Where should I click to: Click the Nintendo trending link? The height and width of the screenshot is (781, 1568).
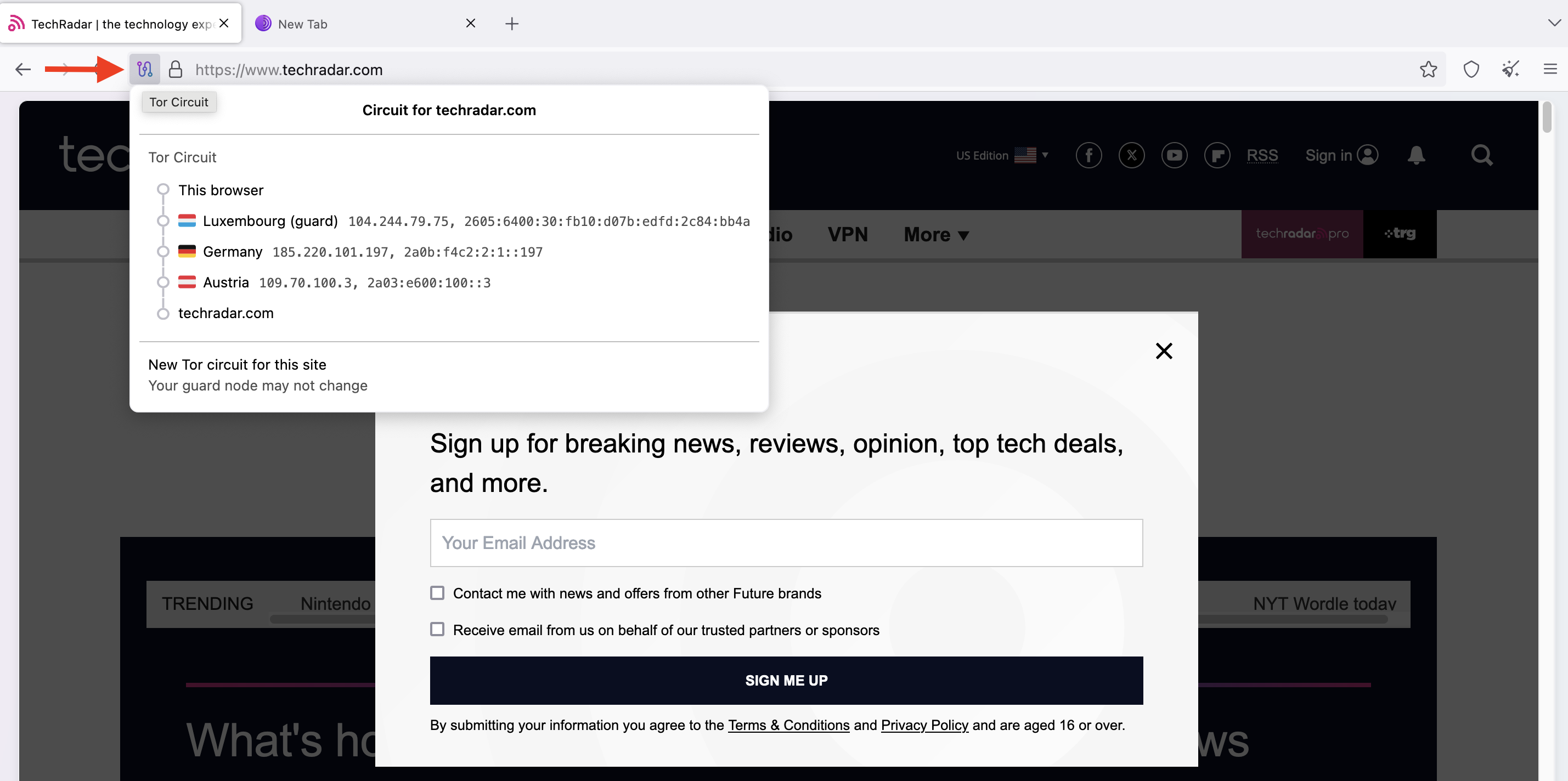click(335, 603)
